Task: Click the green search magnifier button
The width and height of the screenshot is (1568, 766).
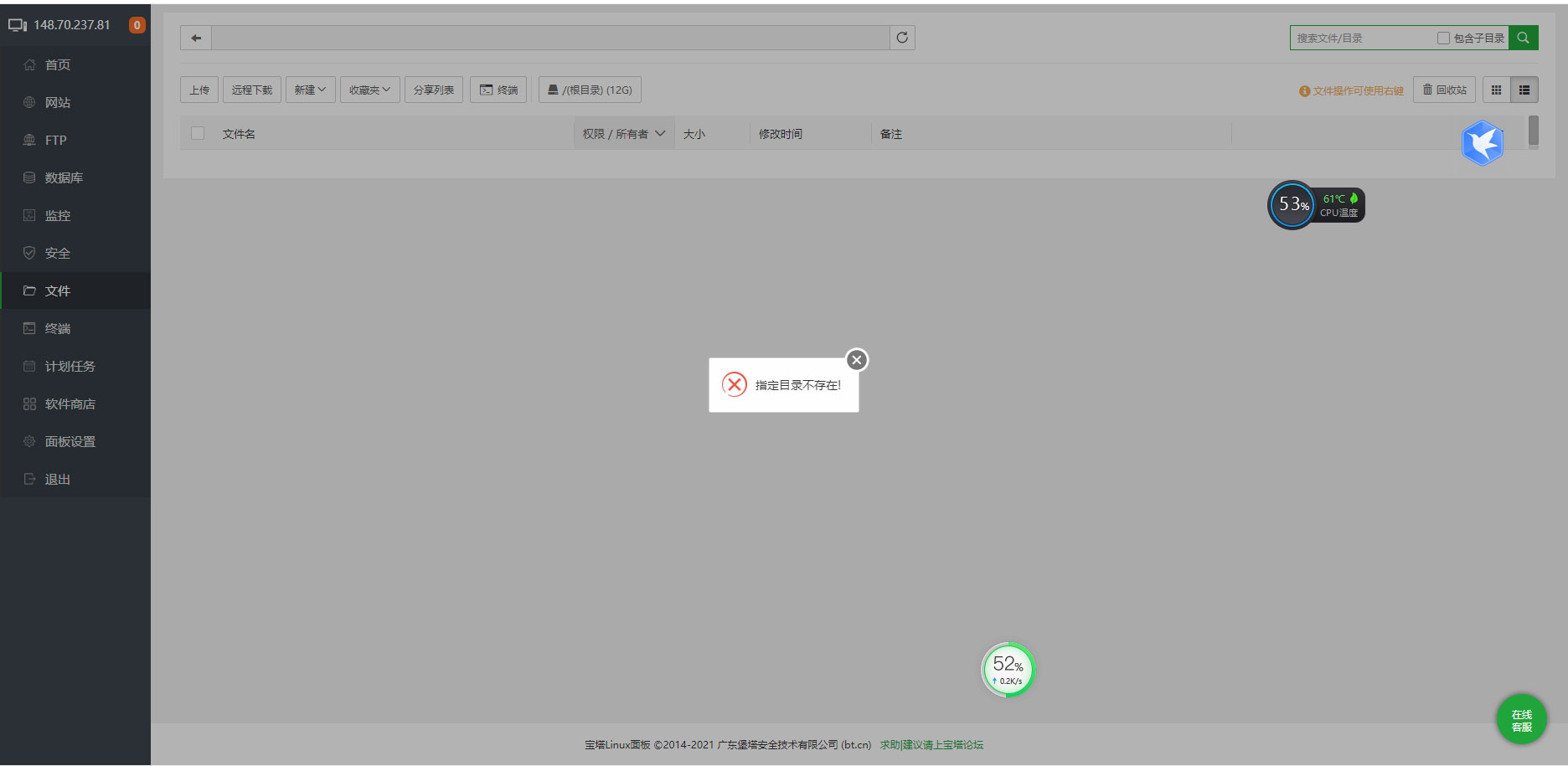Action: (1523, 38)
